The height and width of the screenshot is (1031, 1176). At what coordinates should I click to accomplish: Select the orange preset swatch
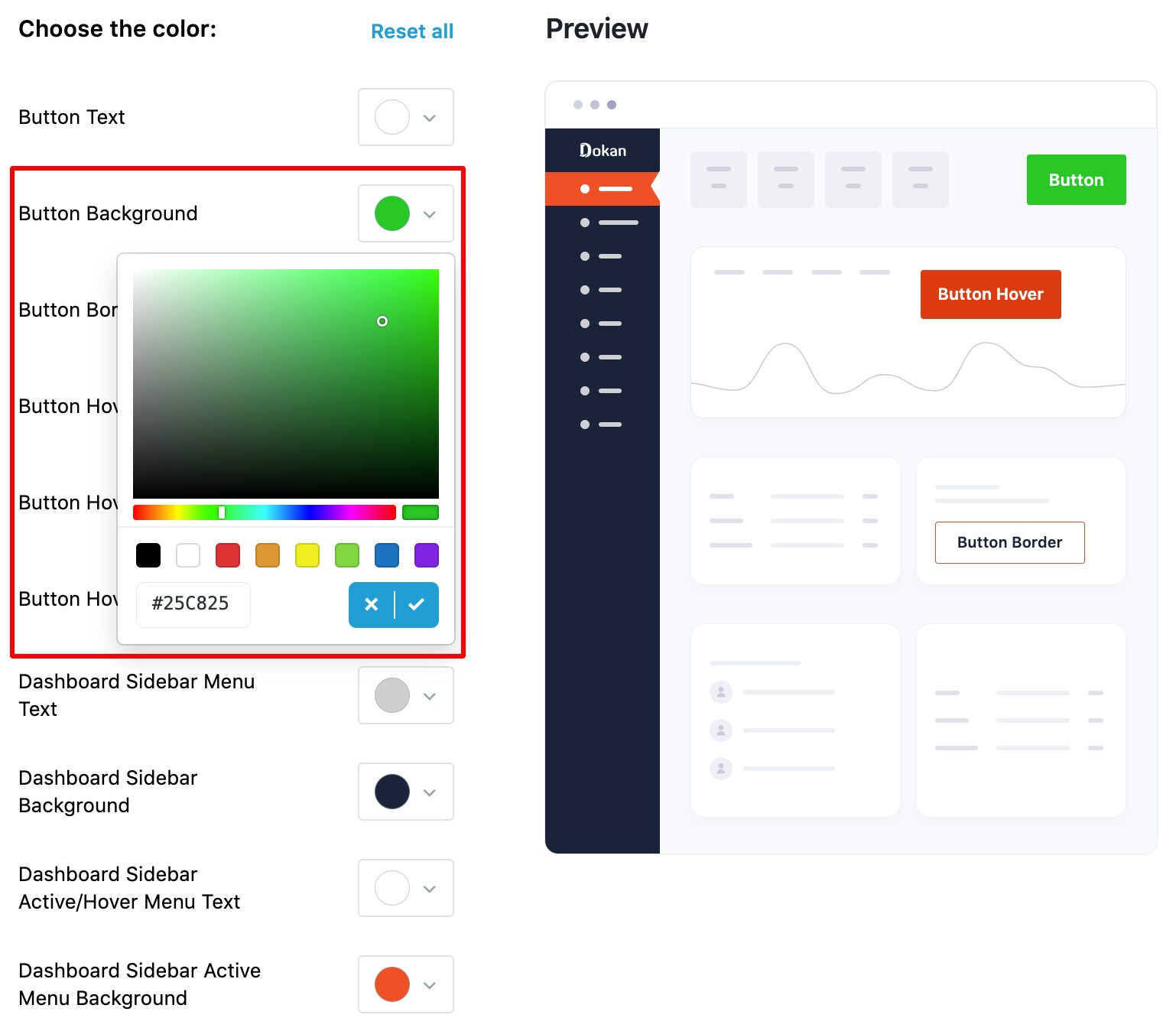coord(268,555)
